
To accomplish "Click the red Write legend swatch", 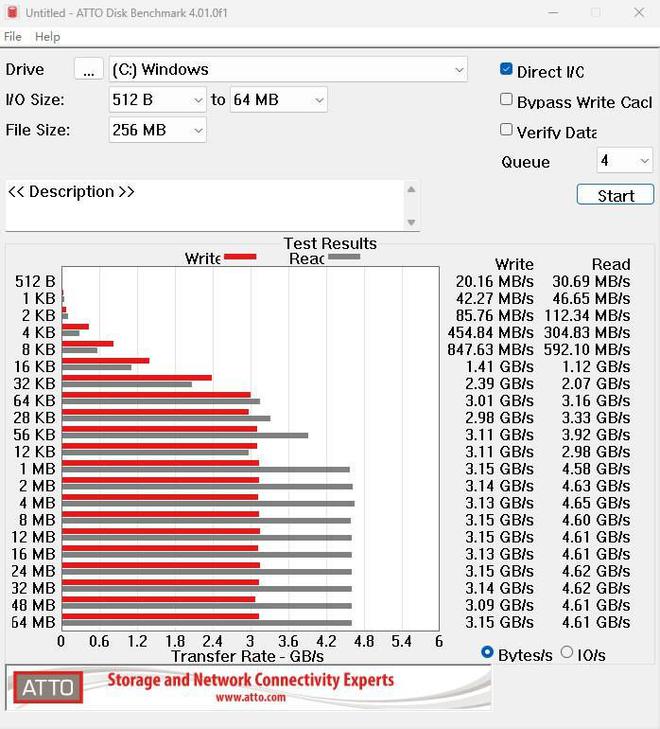I will click(x=240, y=257).
